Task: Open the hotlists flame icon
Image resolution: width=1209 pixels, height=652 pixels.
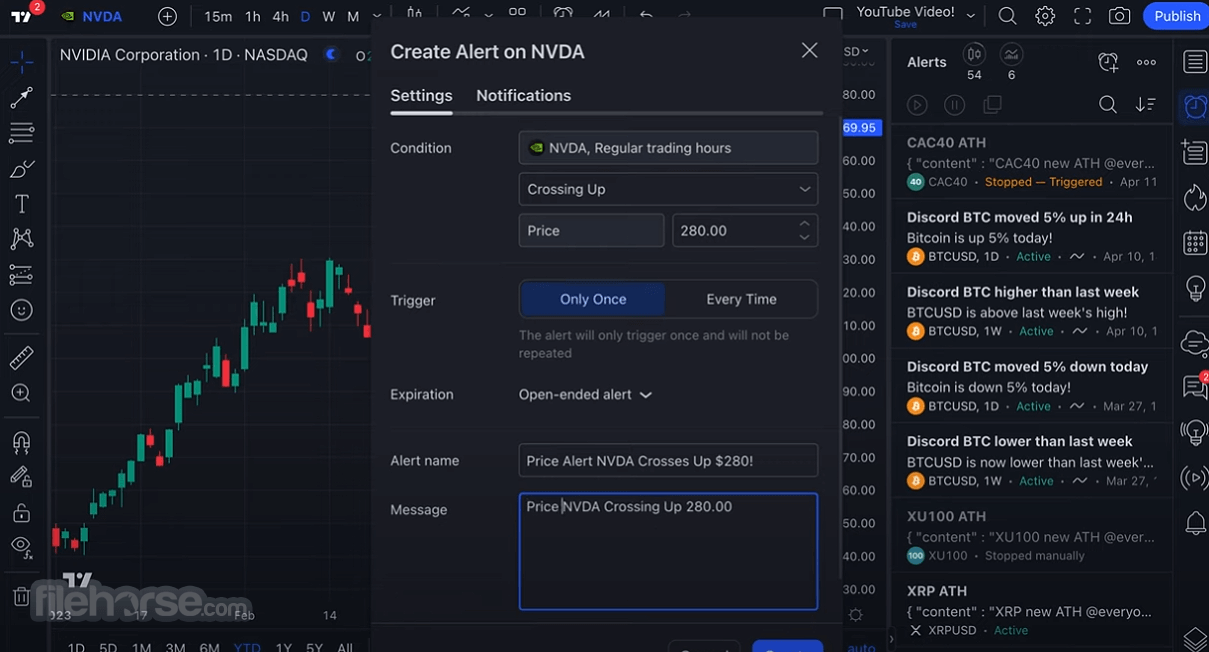Action: coord(1194,197)
